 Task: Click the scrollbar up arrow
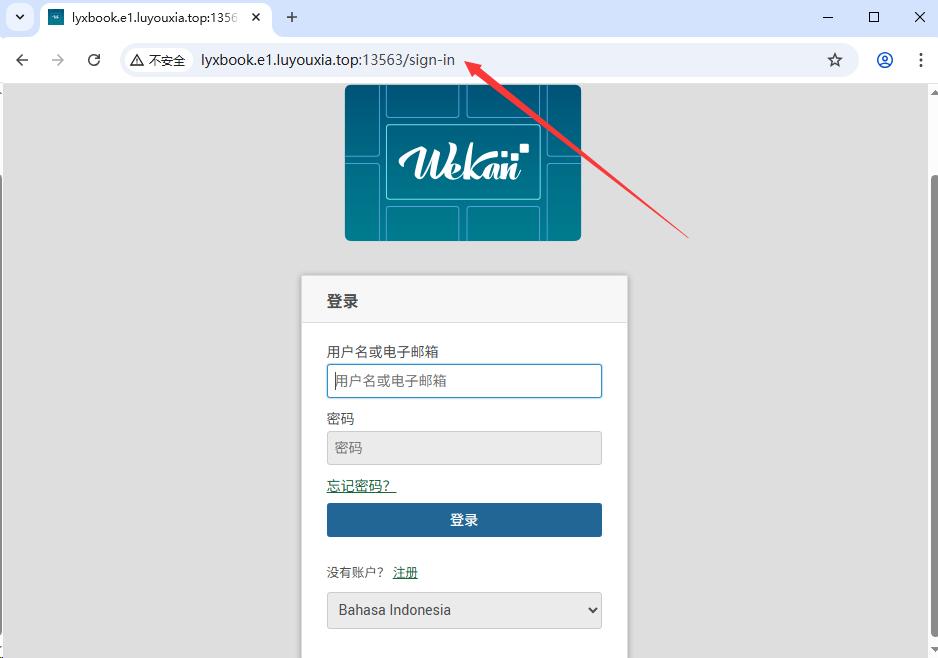934,92
